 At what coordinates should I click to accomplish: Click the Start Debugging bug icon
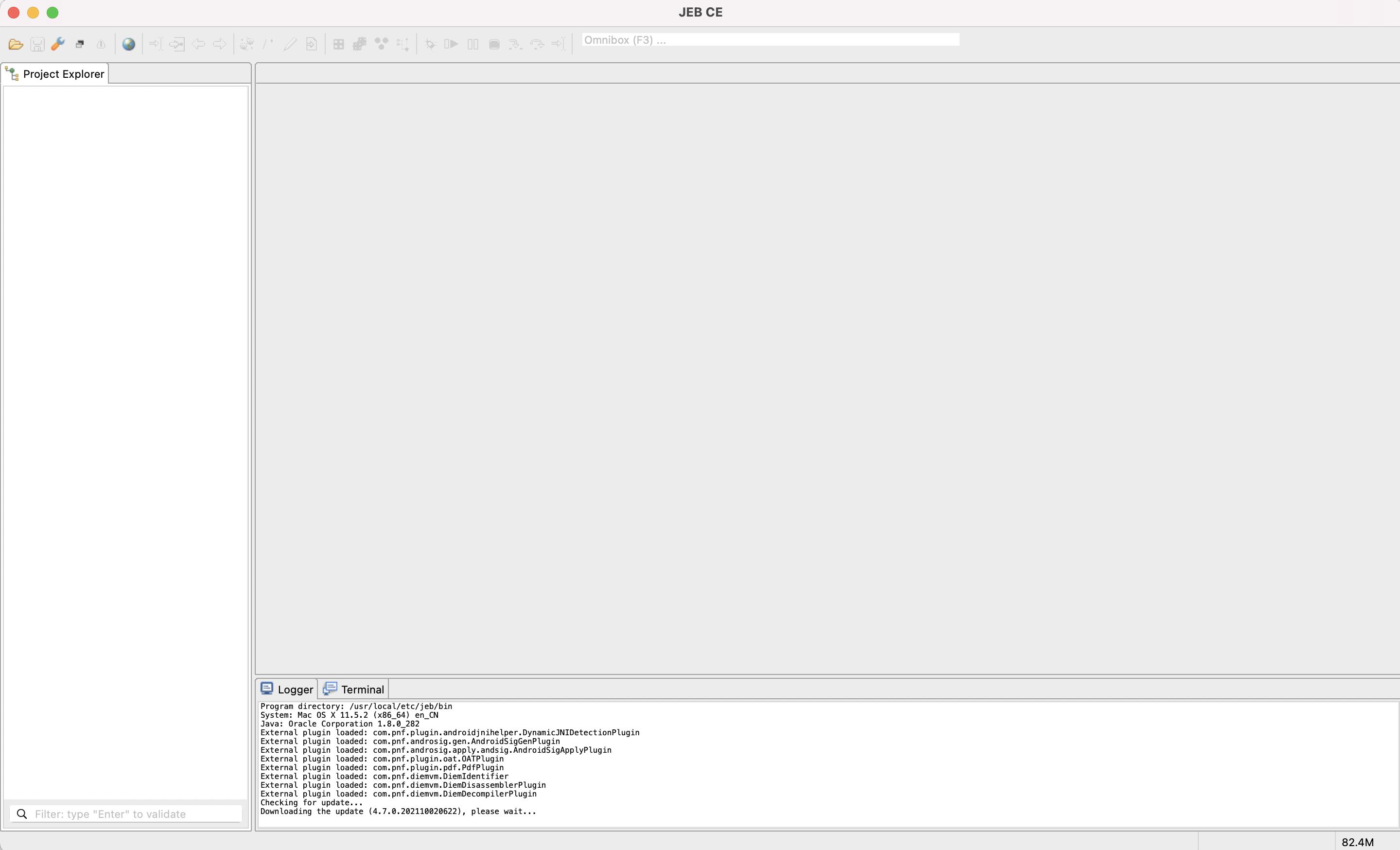430,44
